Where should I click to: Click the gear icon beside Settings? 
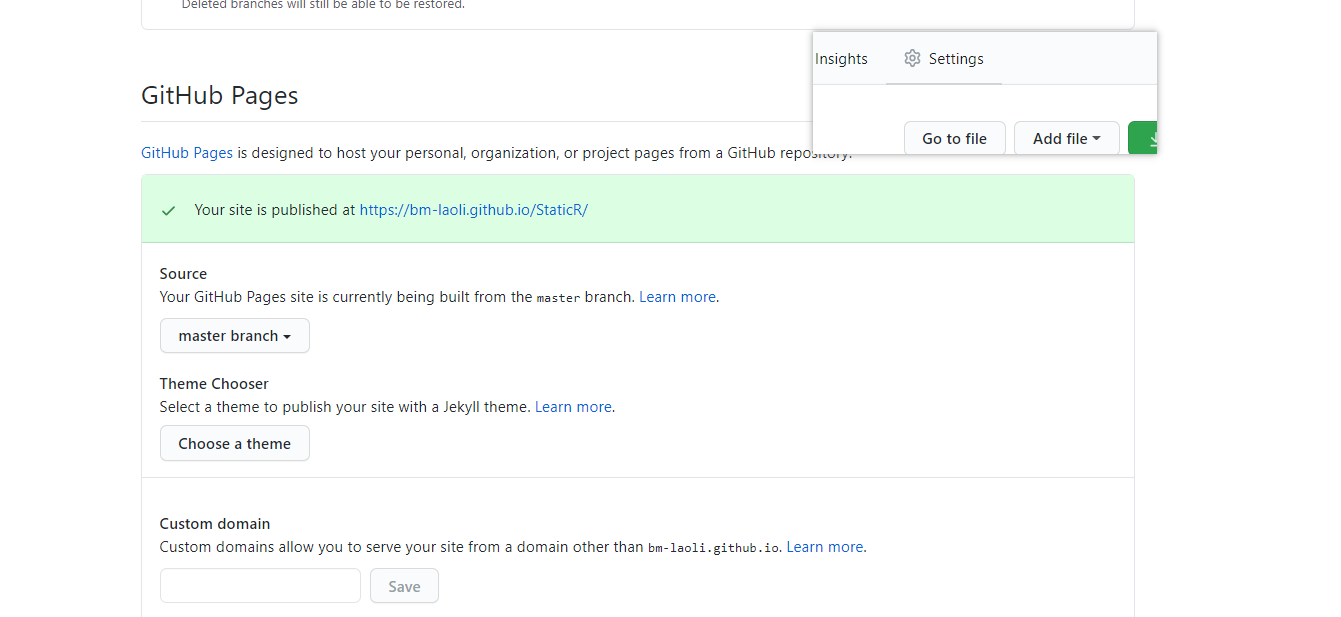coord(912,59)
